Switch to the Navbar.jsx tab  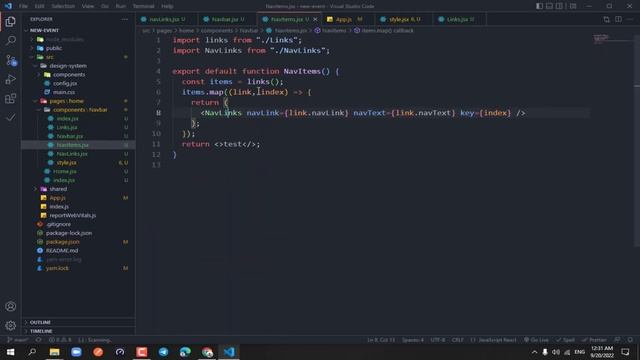pyautogui.click(x=227, y=19)
